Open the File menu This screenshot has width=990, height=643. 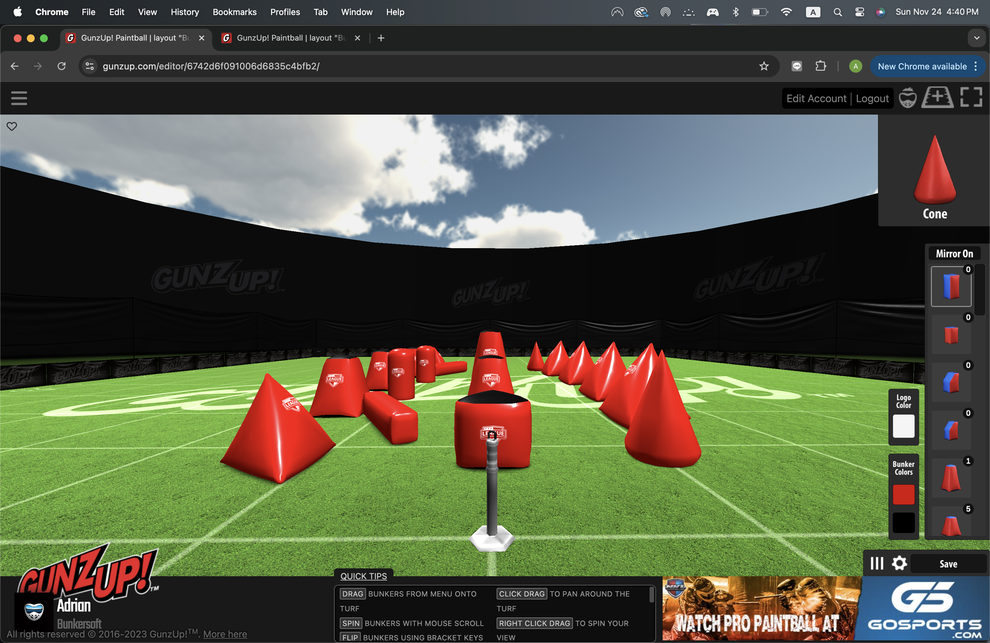pos(88,12)
